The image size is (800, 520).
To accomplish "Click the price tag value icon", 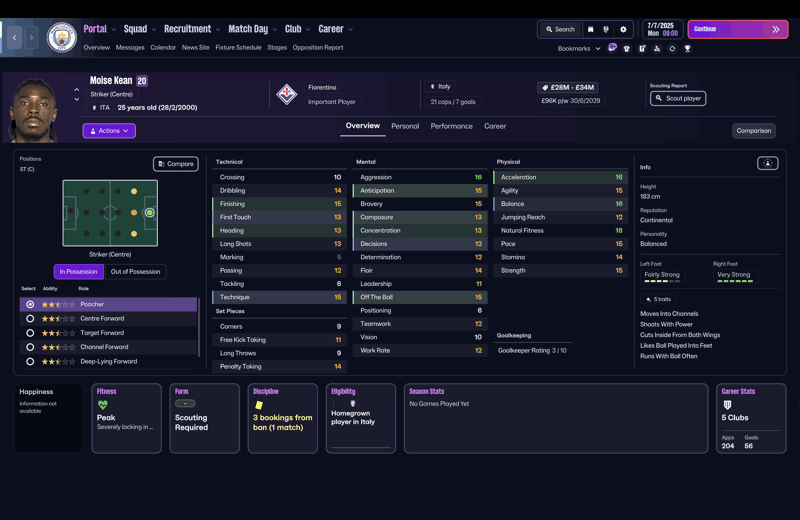I will tap(545, 87).
